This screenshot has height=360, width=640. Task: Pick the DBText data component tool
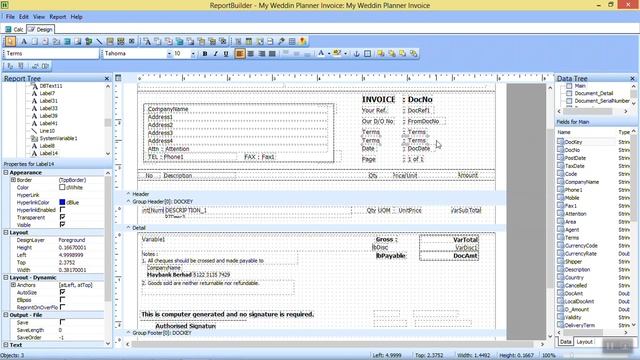point(147,41)
